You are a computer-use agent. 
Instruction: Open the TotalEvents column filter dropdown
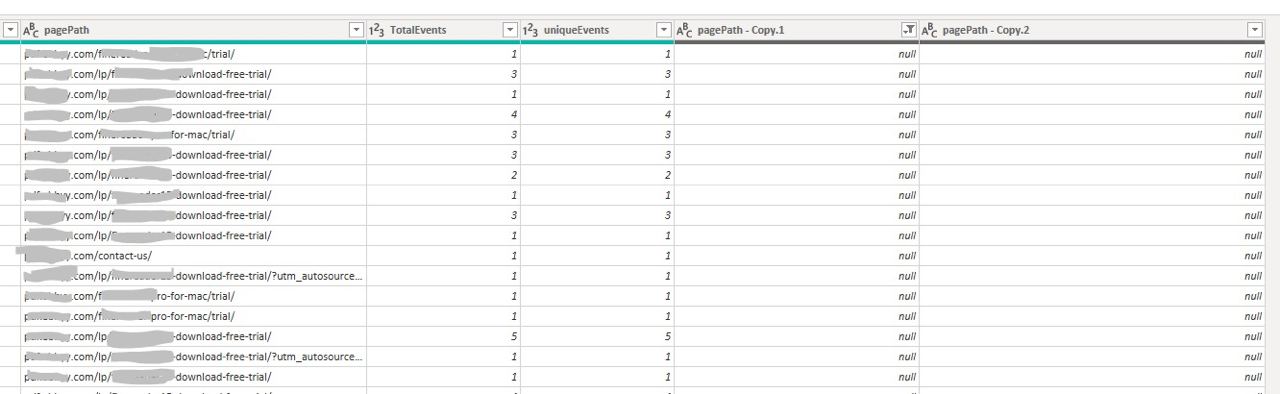pyautogui.click(x=510, y=31)
